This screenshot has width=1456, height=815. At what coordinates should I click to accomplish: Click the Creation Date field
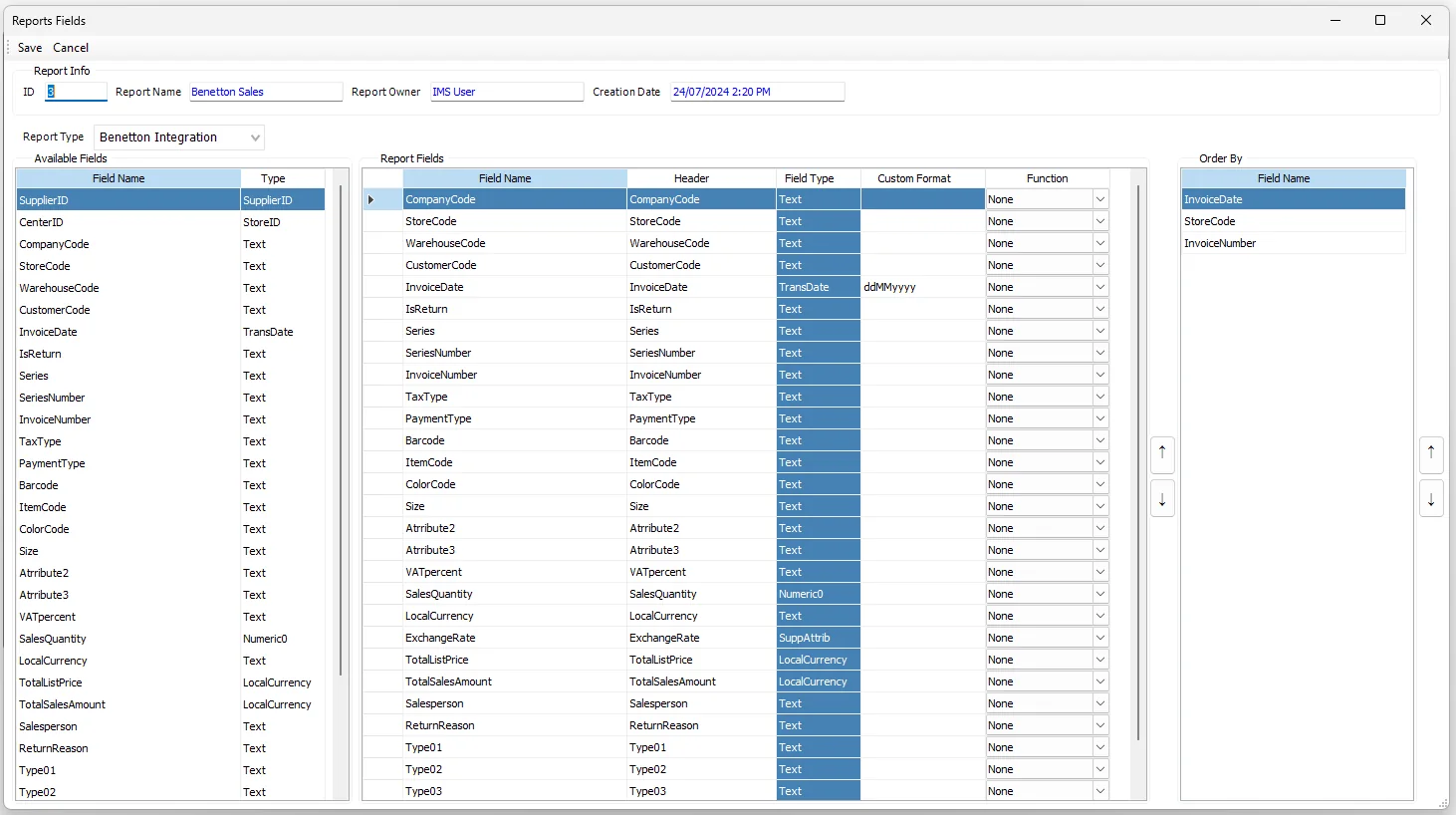tap(758, 92)
